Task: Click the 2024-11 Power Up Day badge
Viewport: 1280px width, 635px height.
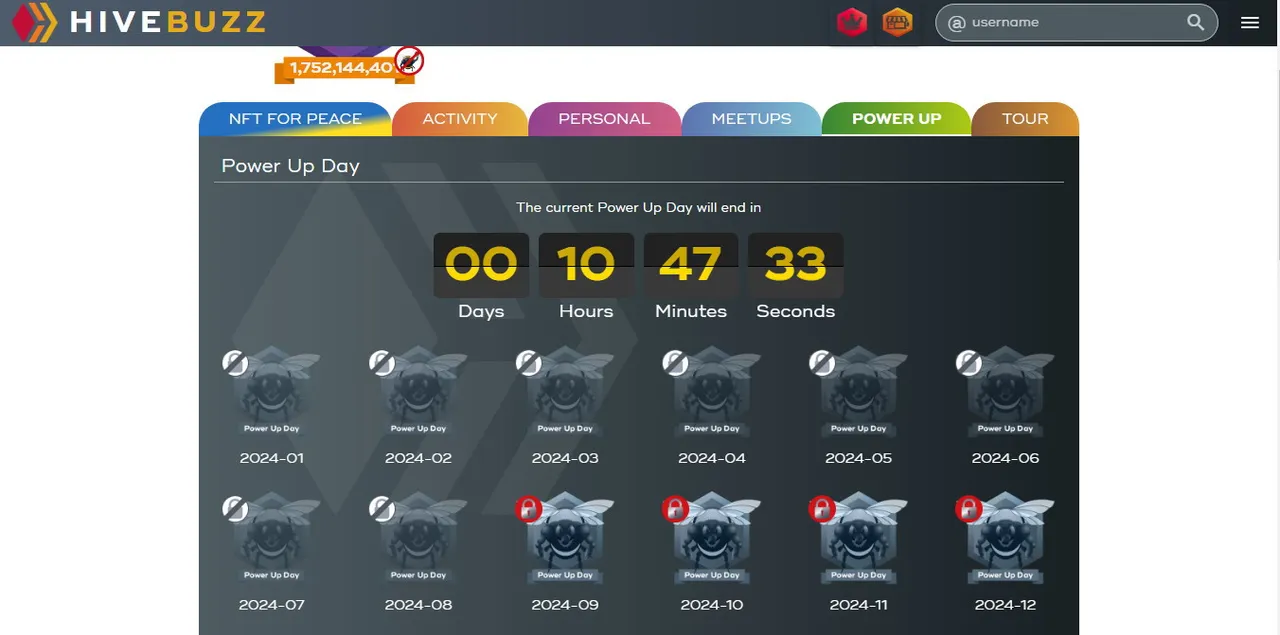Action: click(859, 538)
